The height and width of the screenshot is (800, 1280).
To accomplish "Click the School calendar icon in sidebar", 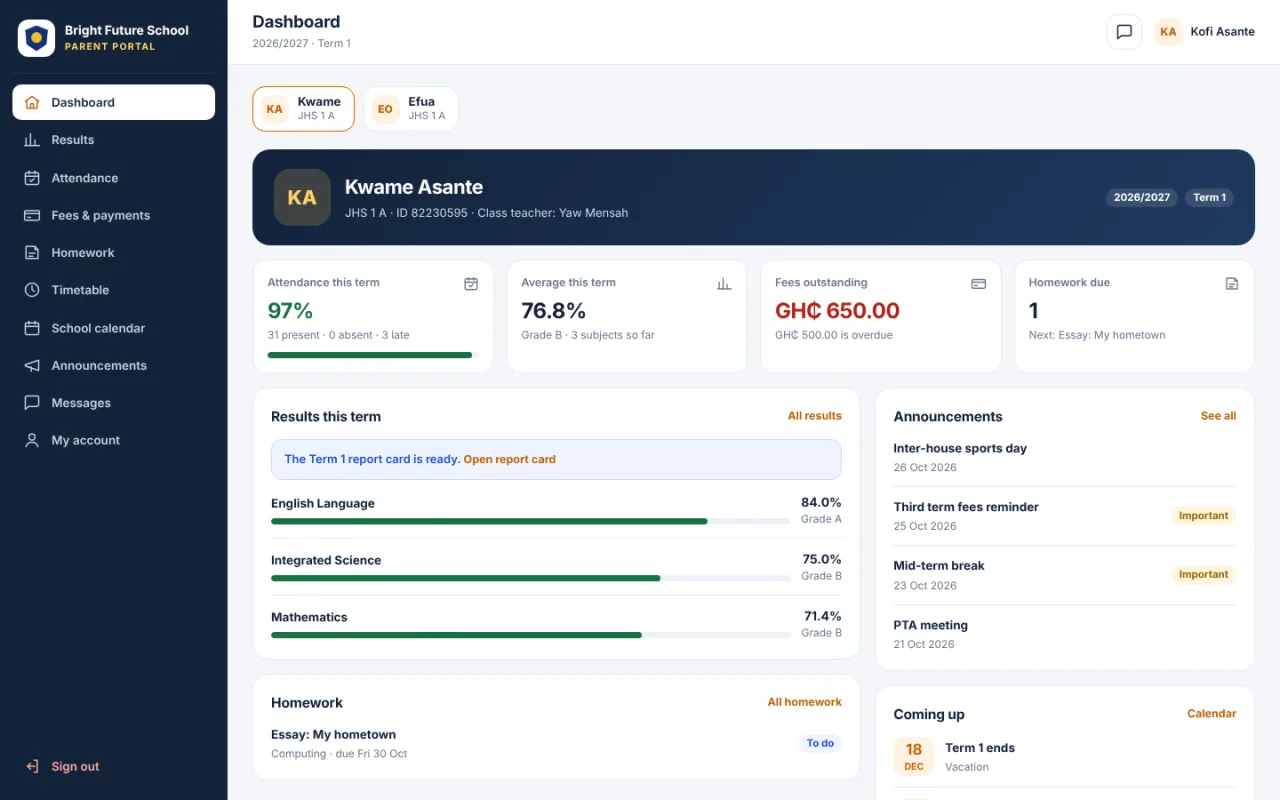I will point(32,328).
